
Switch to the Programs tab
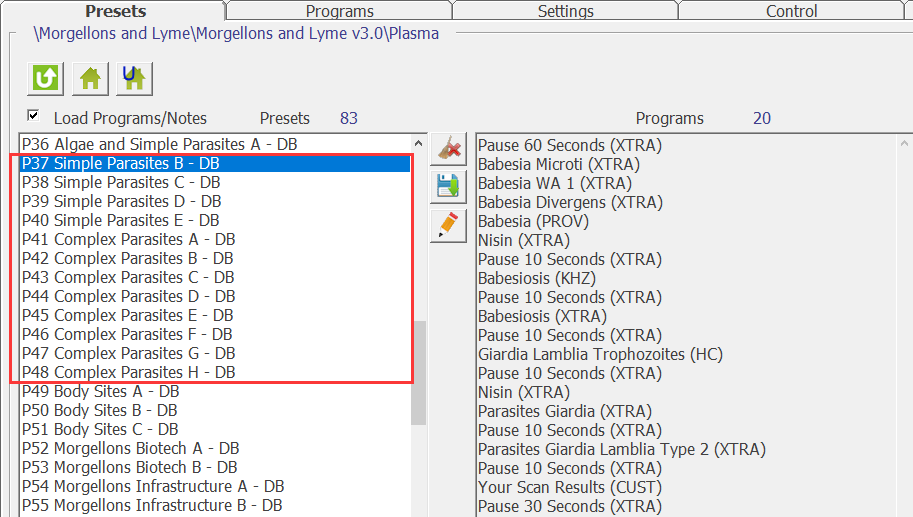click(339, 11)
